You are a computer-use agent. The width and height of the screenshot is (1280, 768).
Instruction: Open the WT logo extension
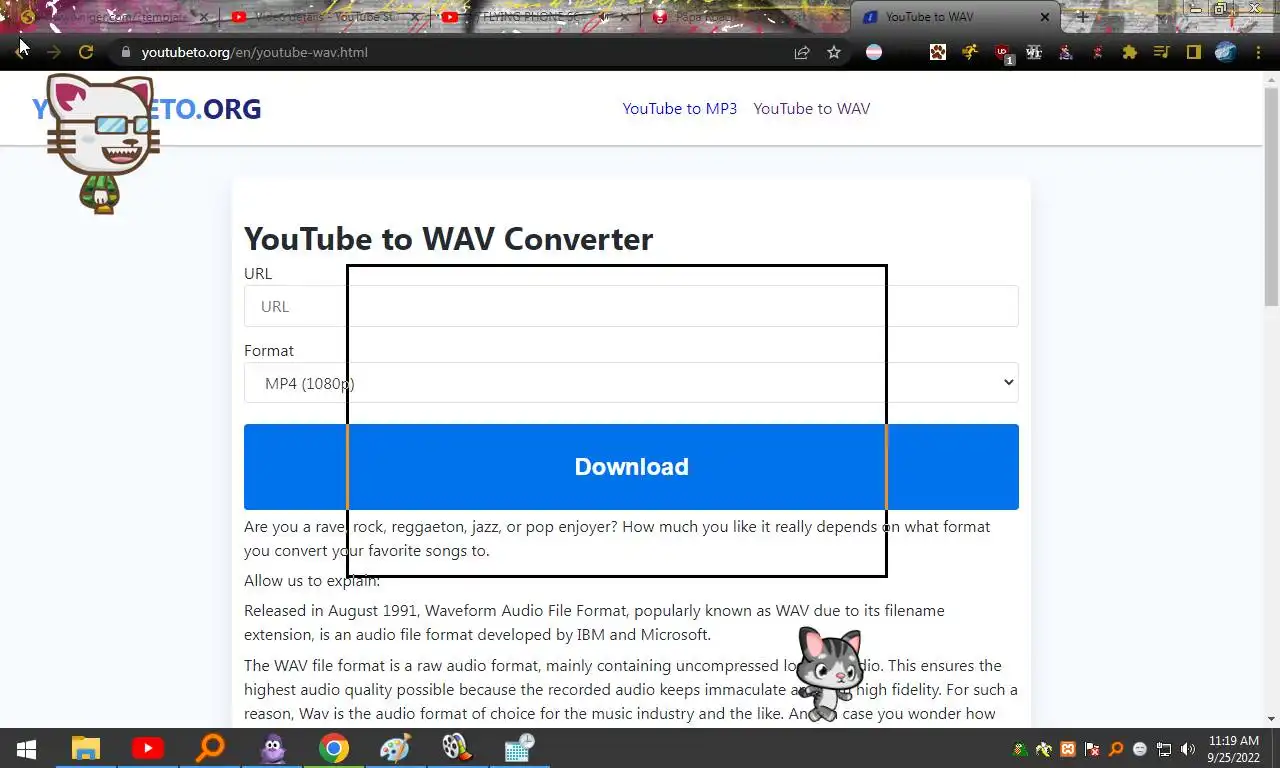[x=1034, y=52]
